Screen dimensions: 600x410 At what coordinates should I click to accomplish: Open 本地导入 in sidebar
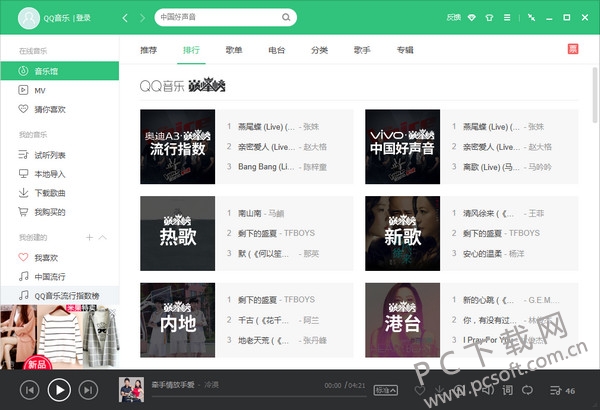tap(60, 174)
